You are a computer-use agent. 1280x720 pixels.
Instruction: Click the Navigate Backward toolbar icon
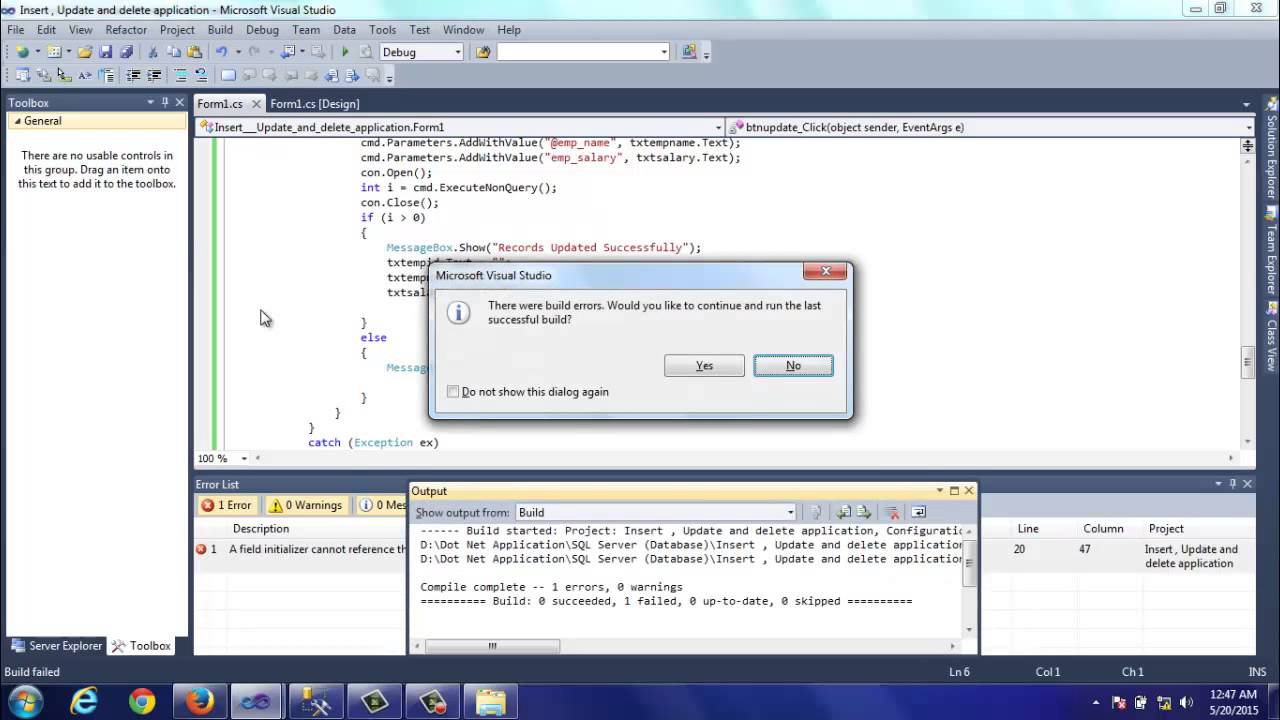click(x=288, y=52)
